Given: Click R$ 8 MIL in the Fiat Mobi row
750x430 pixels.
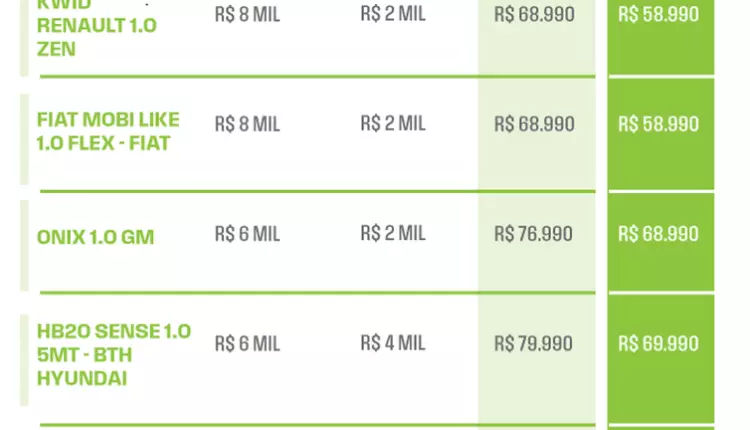Looking at the screenshot, I should [247, 124].
